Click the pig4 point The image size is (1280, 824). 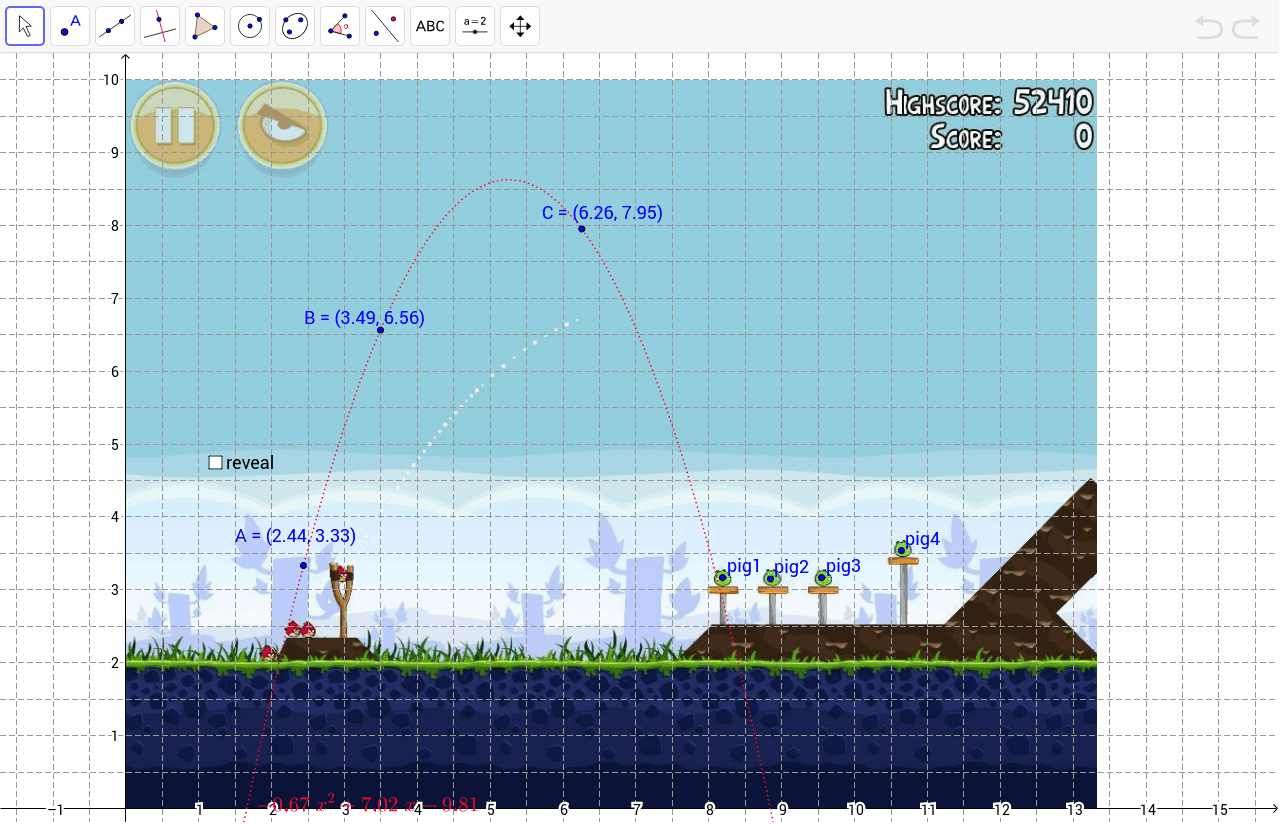coord(901,549)
